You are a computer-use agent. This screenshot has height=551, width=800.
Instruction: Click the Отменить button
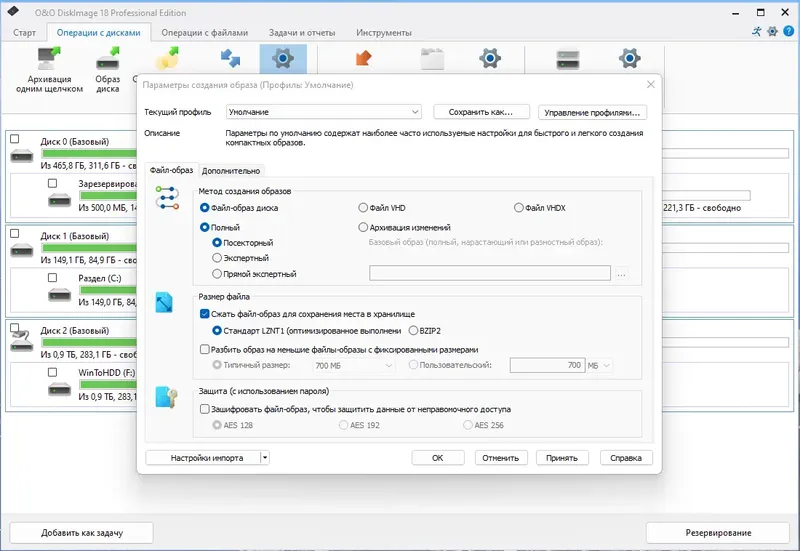501,458
